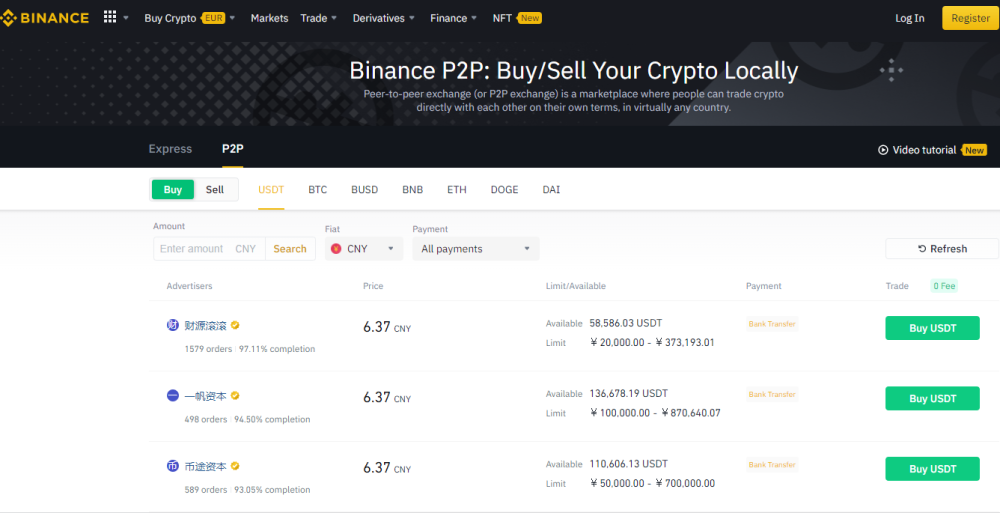Select the DAI coin tab

(x=551, y=190)
